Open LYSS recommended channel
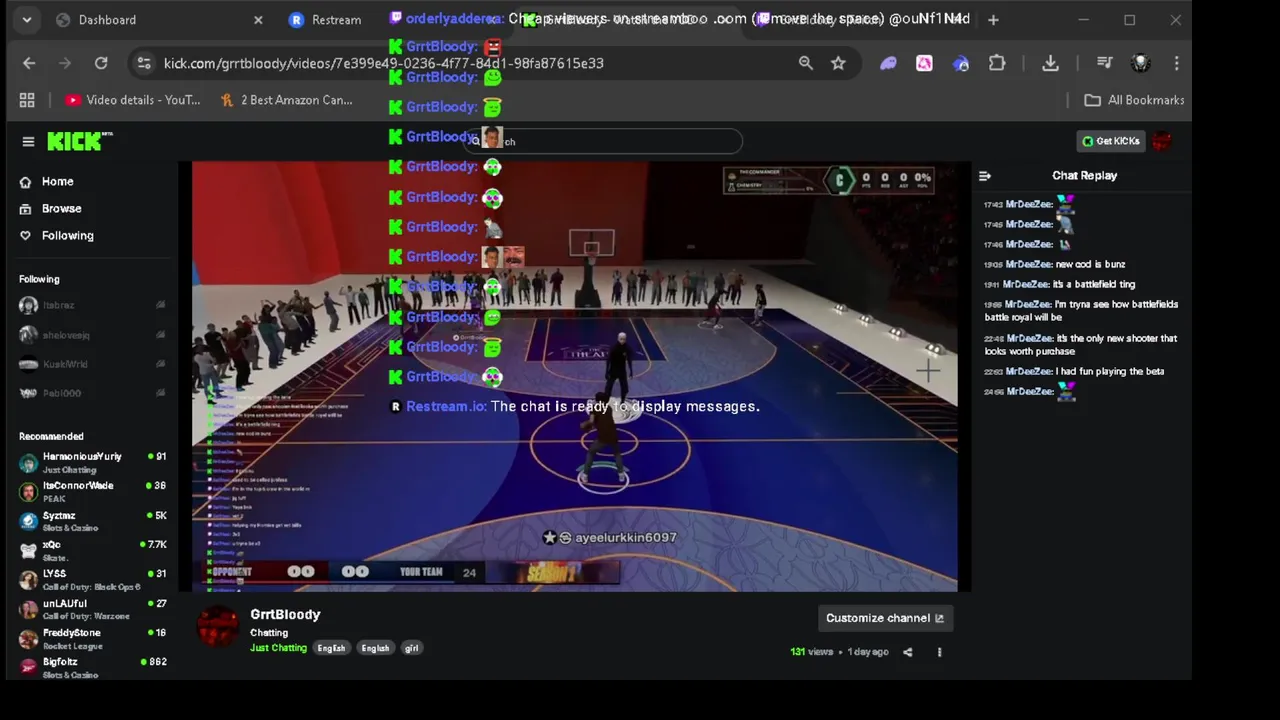The width and height of the screenshot is (1280, 720). tap(92, 580)
